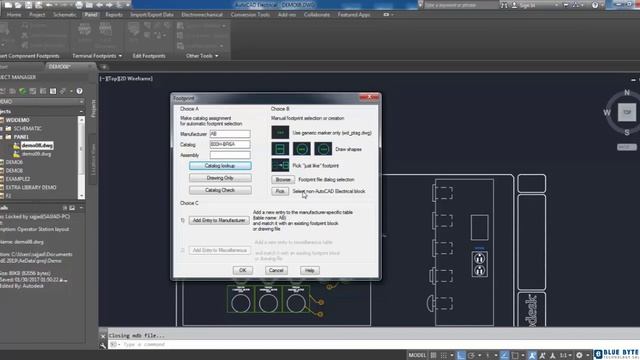Toggle snap mode dots icon in status bar
This screenshot has width=640, height=360.
tap(444, 355)
